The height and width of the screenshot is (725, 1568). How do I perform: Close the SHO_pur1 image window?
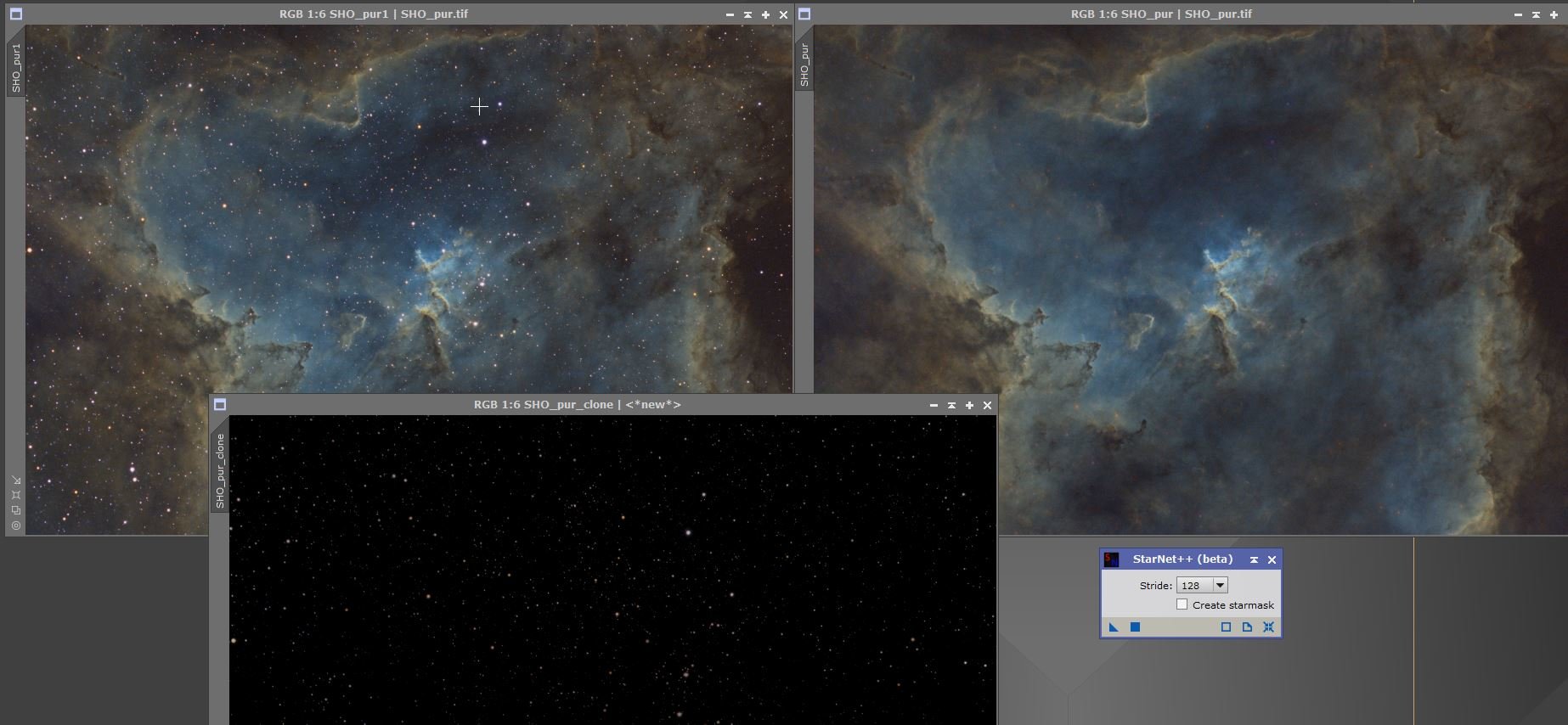(783, 14)
